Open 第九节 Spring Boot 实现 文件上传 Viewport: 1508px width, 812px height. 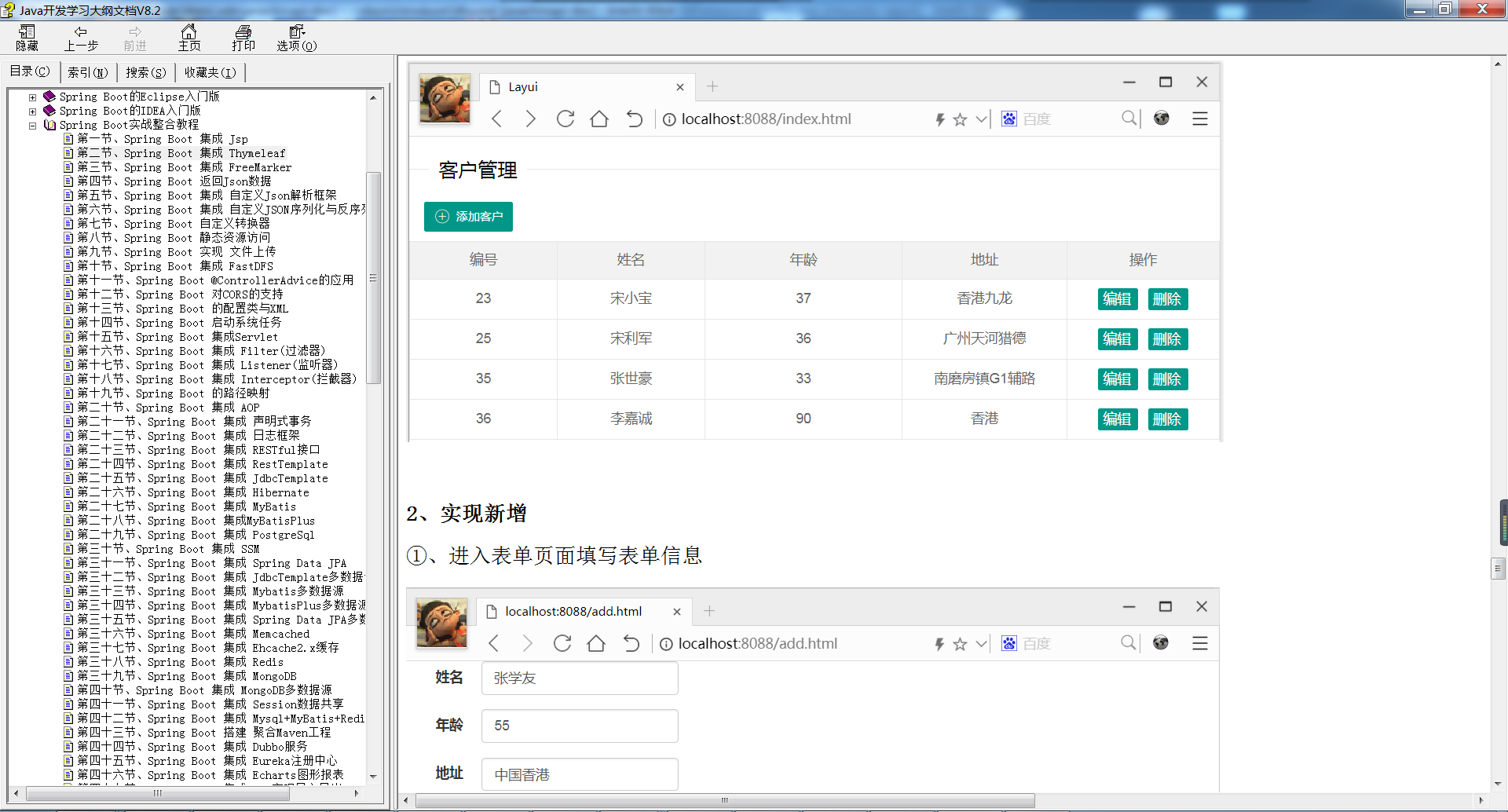(176, 252)
